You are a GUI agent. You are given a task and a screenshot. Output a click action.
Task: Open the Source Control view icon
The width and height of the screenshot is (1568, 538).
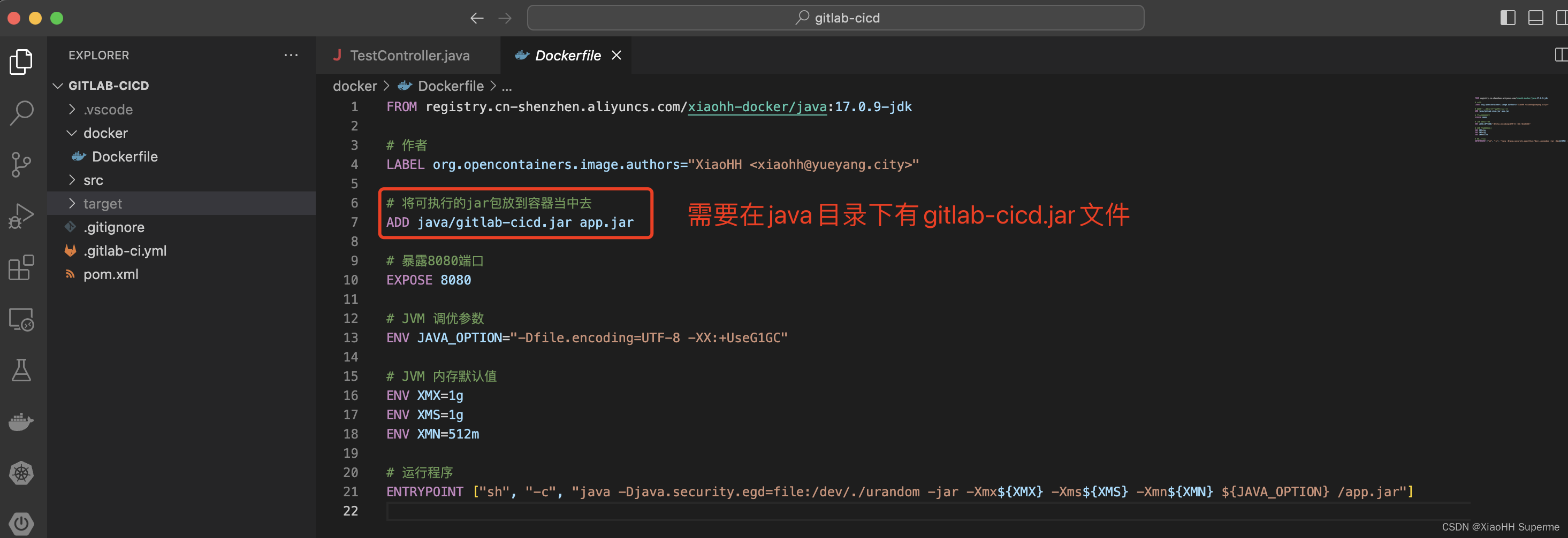21,164
